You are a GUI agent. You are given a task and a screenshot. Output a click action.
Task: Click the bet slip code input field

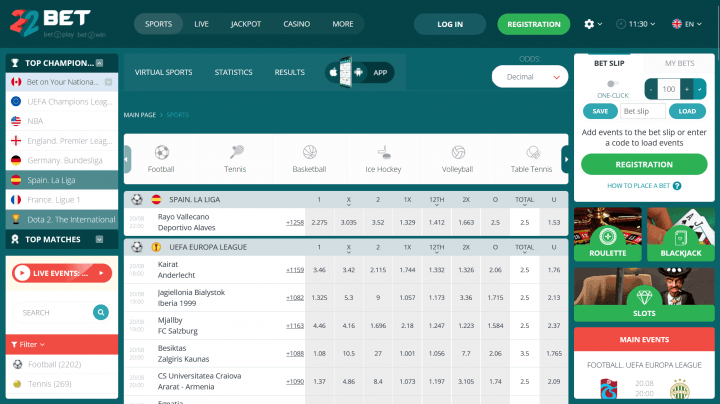[x=642, y=111]
